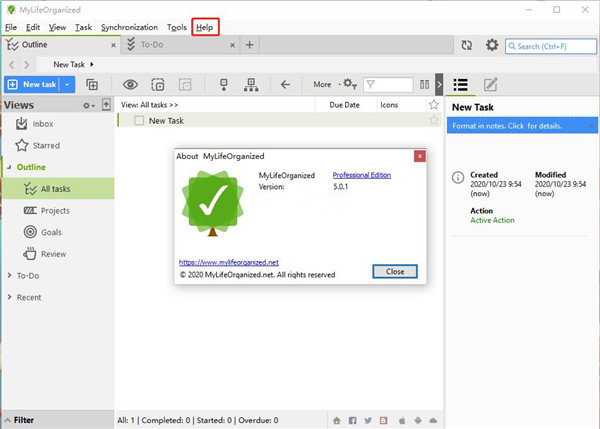Close the Outline tab
This screenshot has width=600, height=429.
[113, 45]
